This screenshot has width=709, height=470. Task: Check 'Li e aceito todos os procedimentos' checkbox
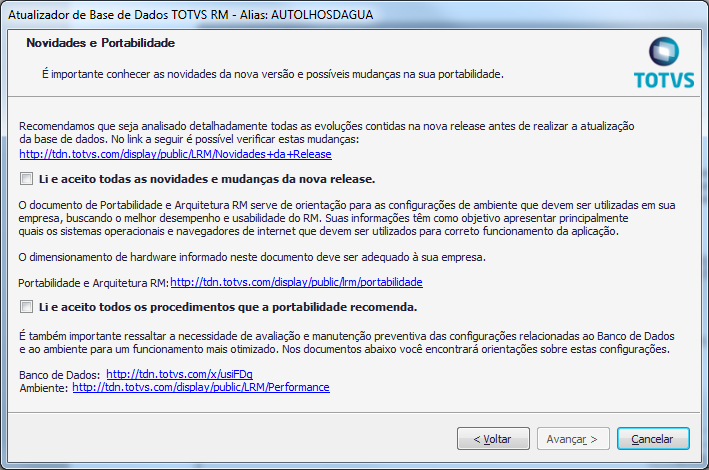[26, 307]
